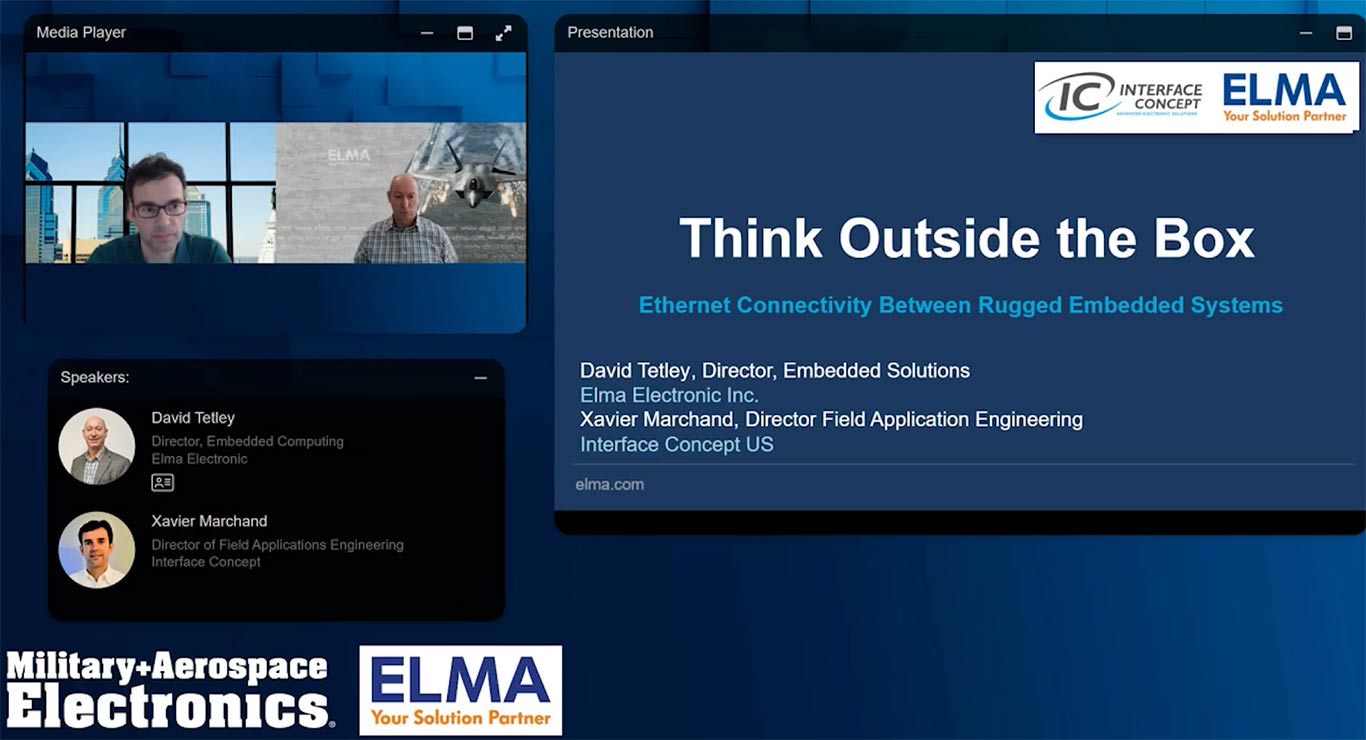
Task: Click the elma.com link on the slide
Action: (610, 484)
